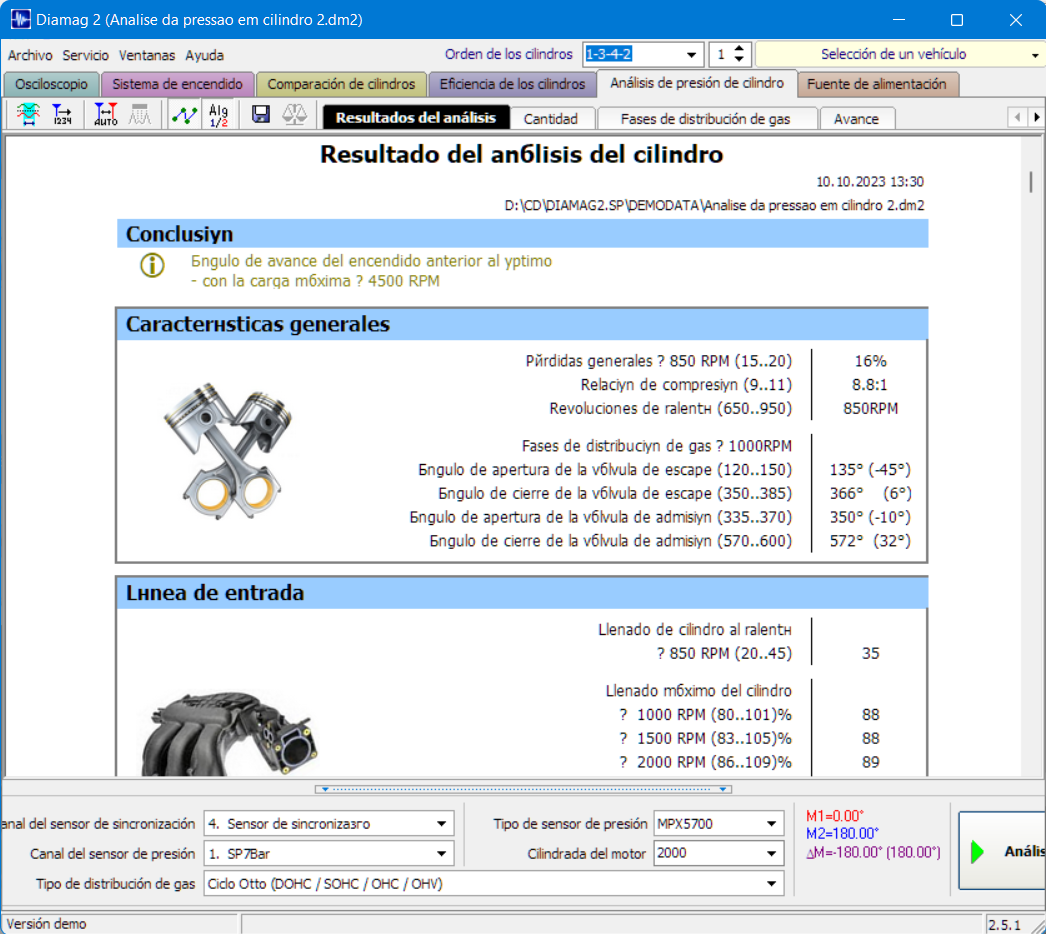This screenshot has height=934, width=1046.
Task: Click the yellow info icon in Conclusiyn
Action: click(152, 266)
